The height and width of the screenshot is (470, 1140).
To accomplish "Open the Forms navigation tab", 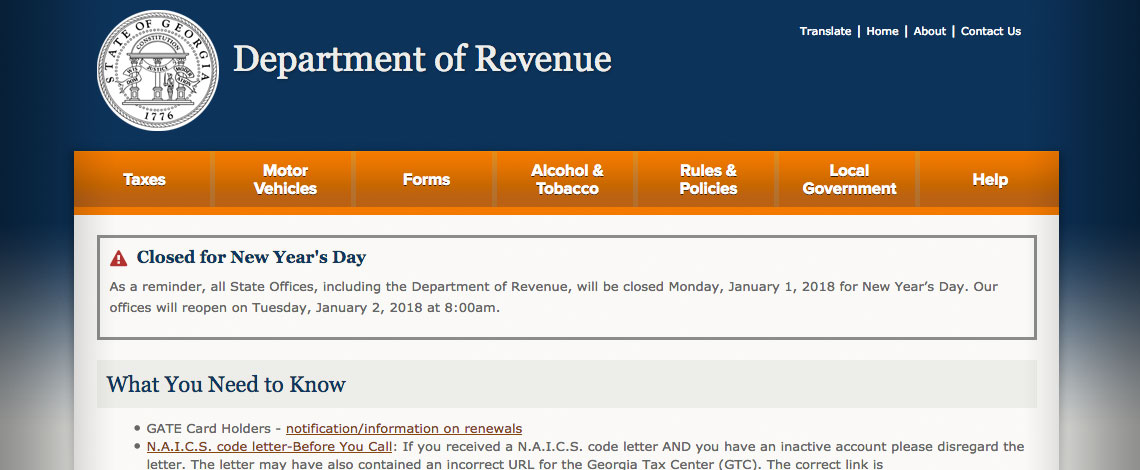I will (x=426, y=180).
